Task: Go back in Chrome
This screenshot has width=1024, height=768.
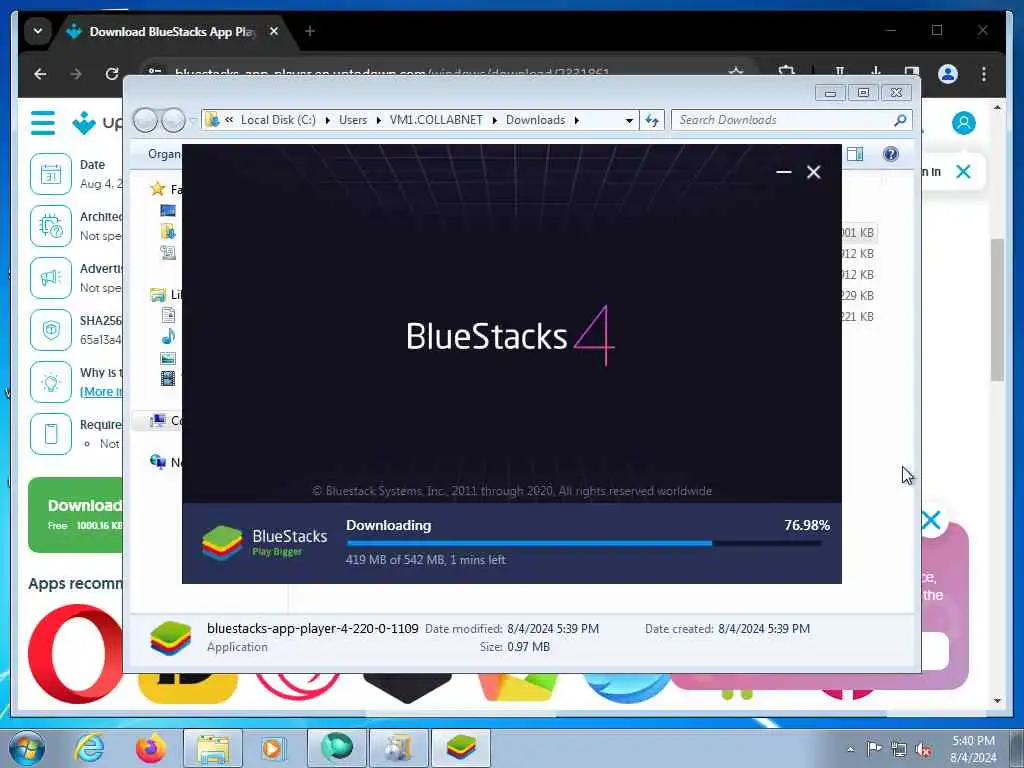Action: click(40, 74)
